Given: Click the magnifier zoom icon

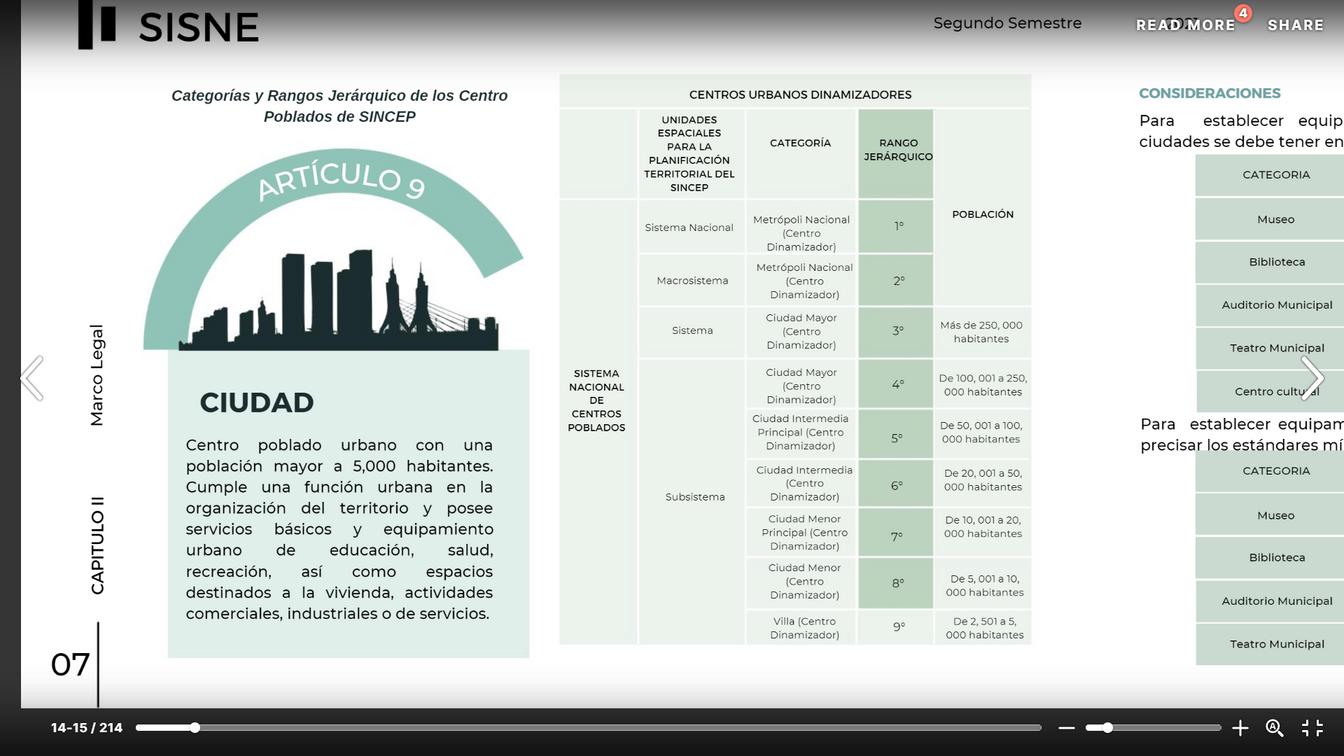Looking at the screenshot, I should pos(1275,728).
